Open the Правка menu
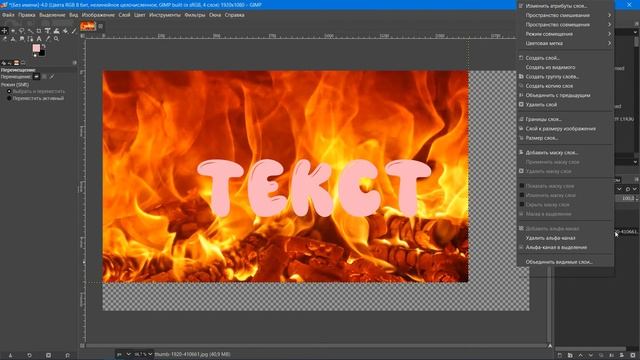 tap(27, 15)
